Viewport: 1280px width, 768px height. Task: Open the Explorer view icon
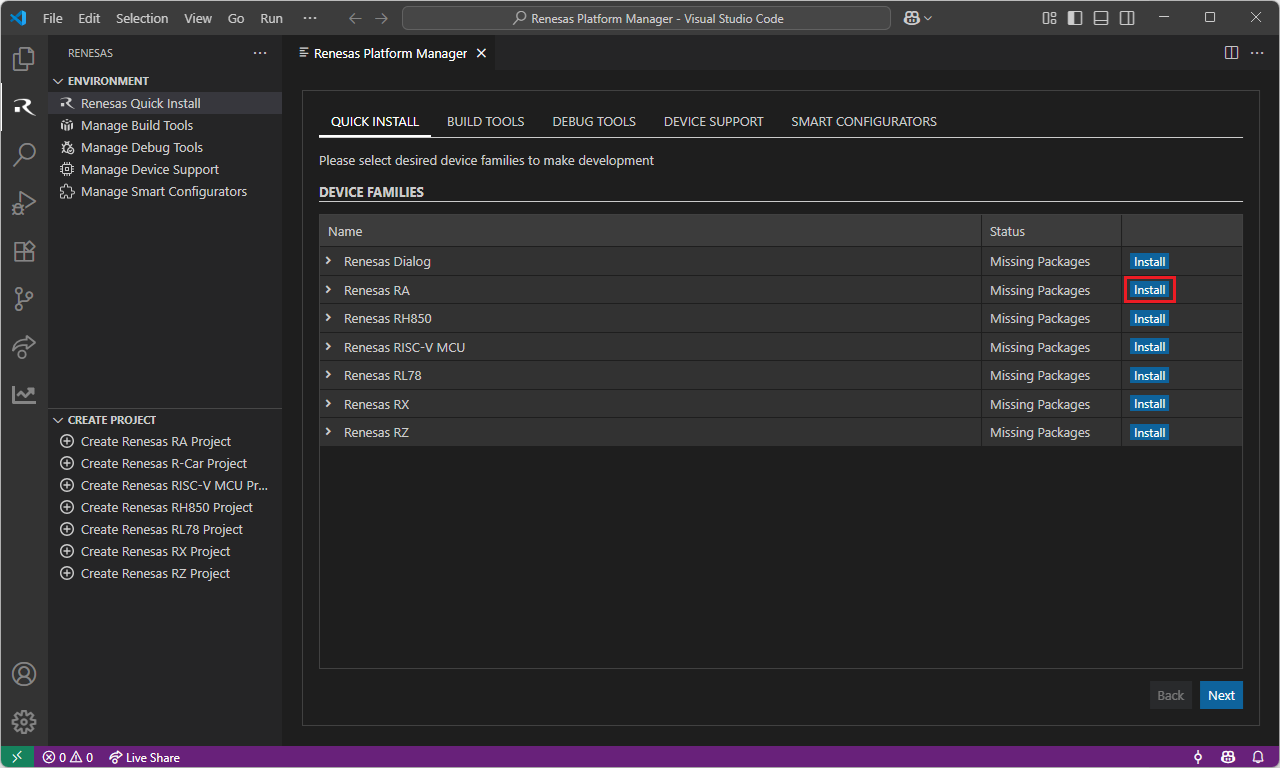(x=24, y=59)
